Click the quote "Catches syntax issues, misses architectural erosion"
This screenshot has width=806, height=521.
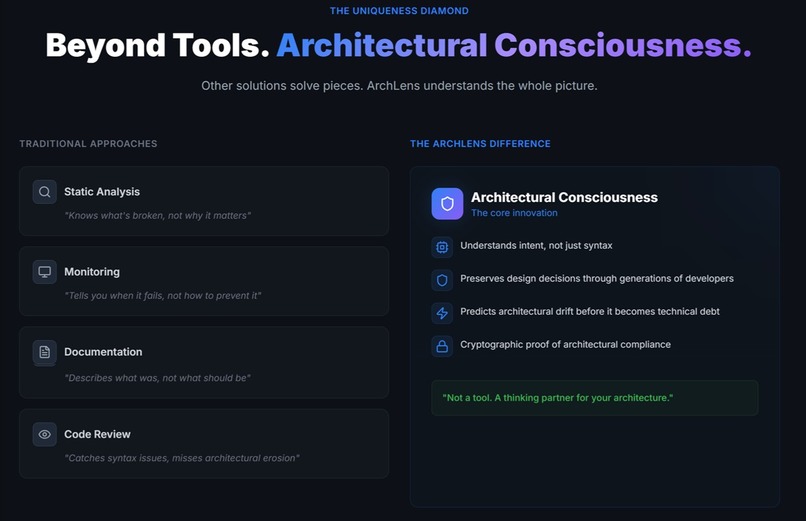pos(182,458)
